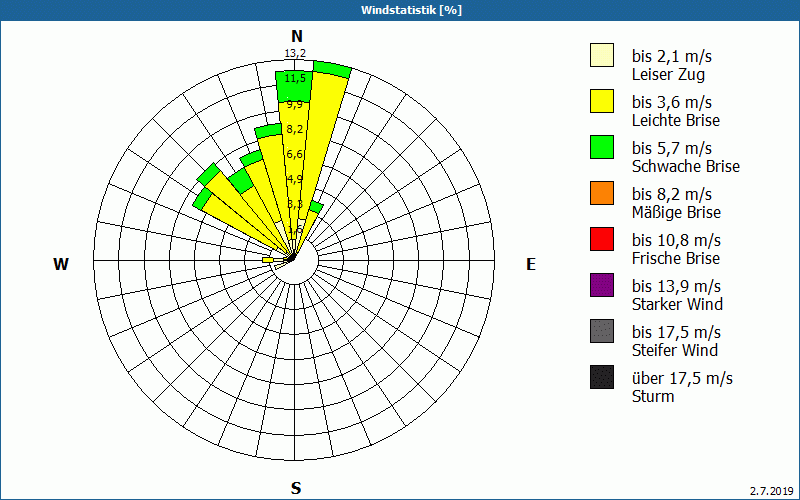Click the 'Windstatistik [%]' title text
The width and height of the screenshot is (800, 500).
click(x=411, y=10)
